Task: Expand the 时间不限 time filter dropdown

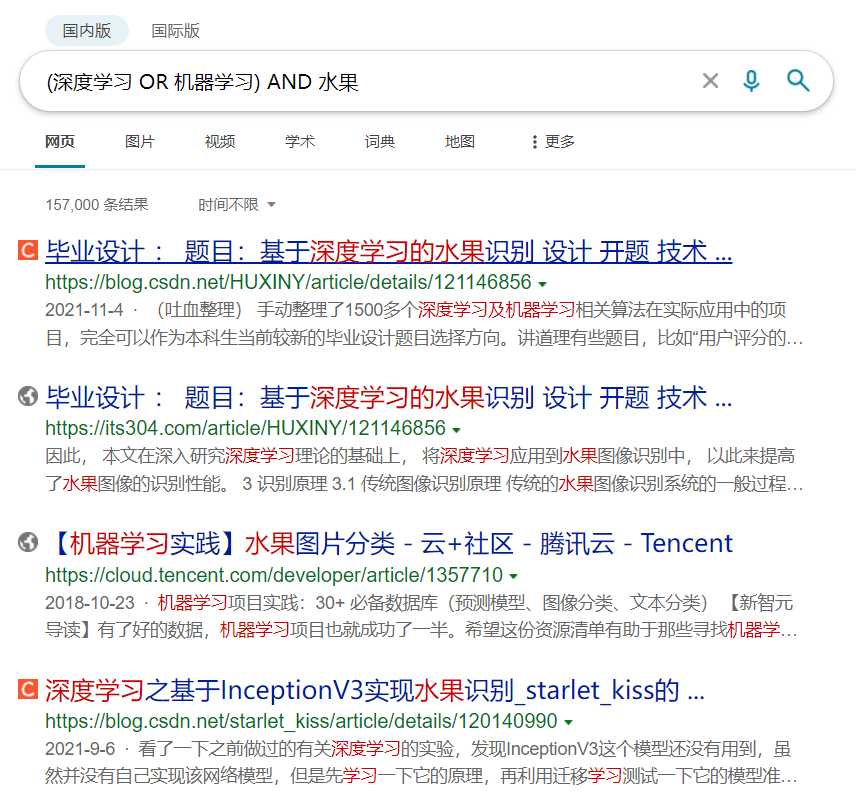Action: pyautogui.click(x=236, y=205)
